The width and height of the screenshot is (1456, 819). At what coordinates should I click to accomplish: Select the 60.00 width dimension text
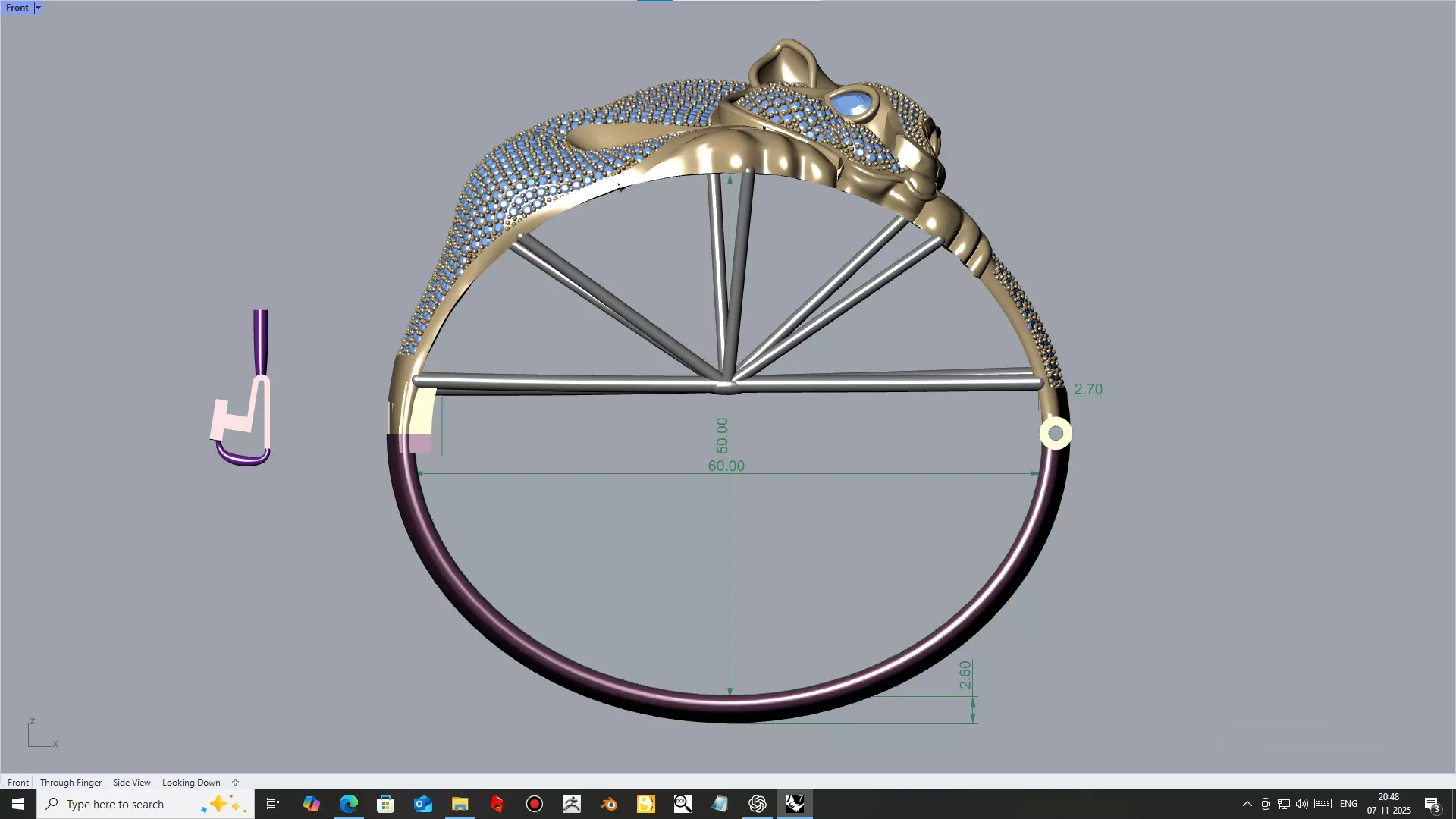click(726, 466)
